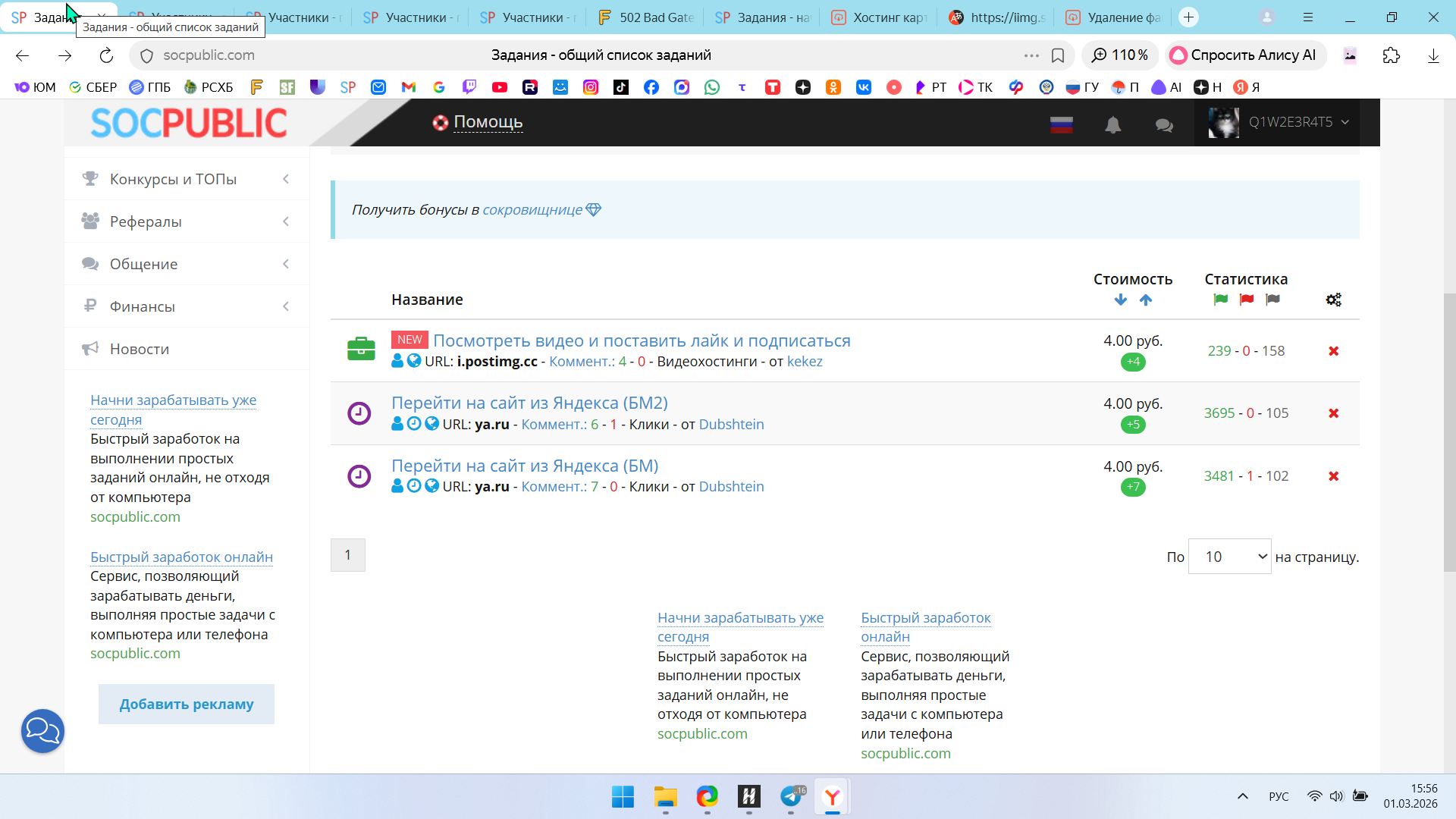Sort cost ascending with up arrow
Viewport: 1456px width, 819px height.
(1146, 300)
